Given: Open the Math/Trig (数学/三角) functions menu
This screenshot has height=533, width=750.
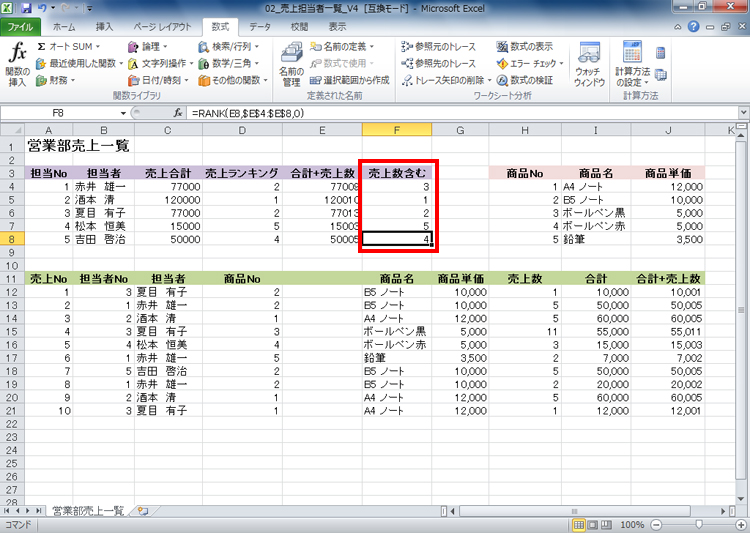Looking at the screenshot, I should click(x=229, y=63).
